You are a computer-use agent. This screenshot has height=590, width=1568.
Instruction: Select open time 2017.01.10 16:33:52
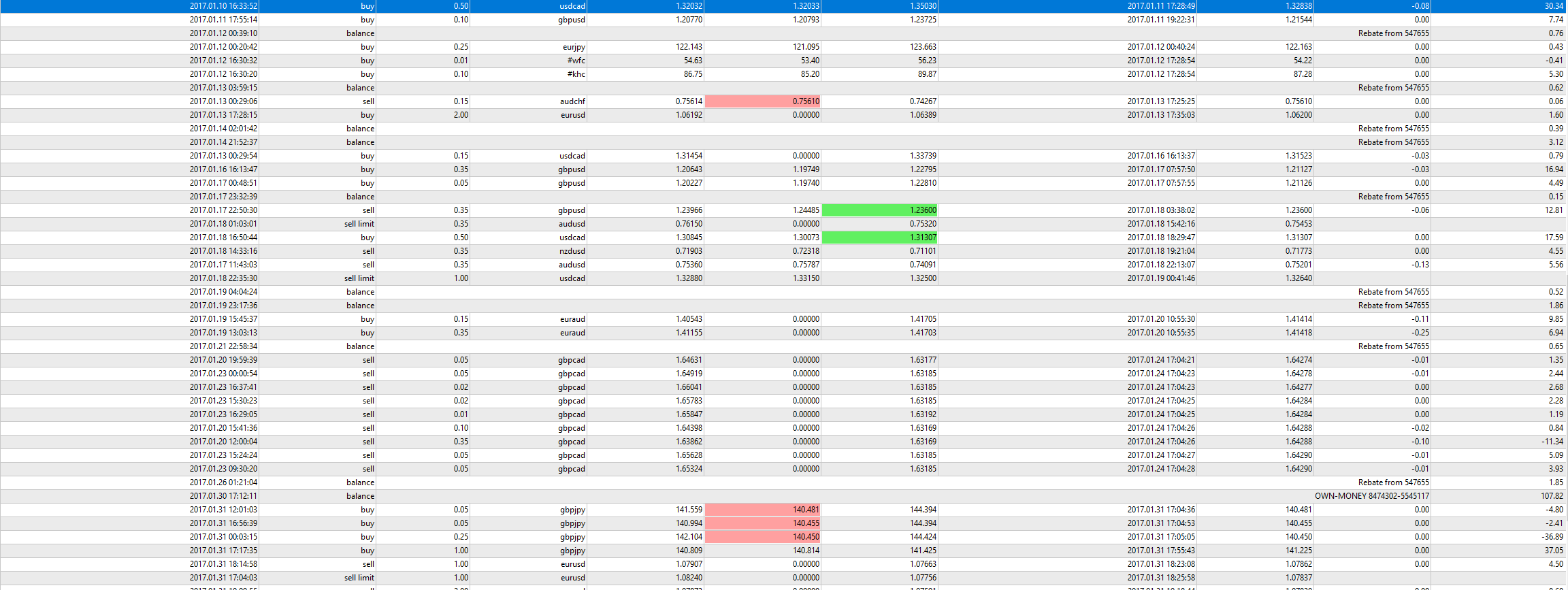[x=223, y=6]
